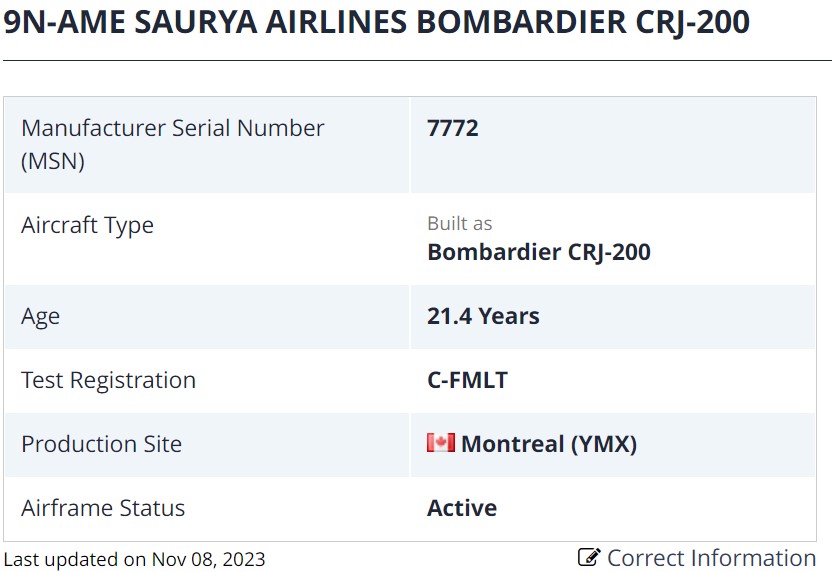Click the Montreal (YMX) production site text
This screenshot has width=832, height=572.
pyautogui.click(x=549, y=444)
